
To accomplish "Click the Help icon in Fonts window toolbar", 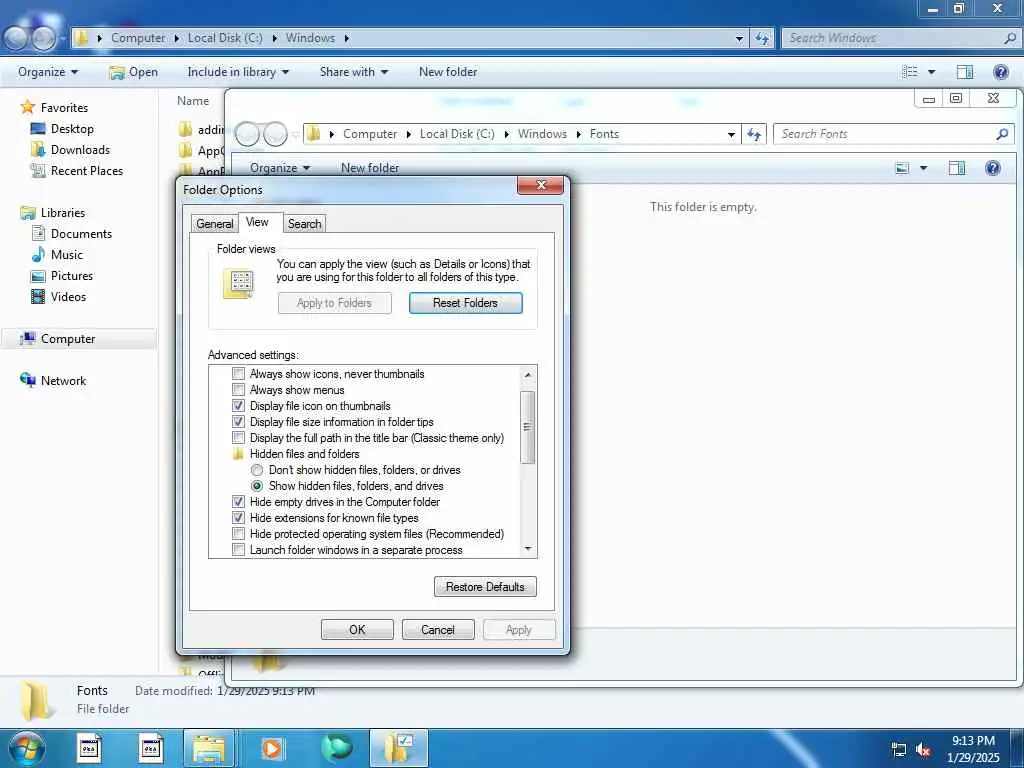I will [993, 168].
